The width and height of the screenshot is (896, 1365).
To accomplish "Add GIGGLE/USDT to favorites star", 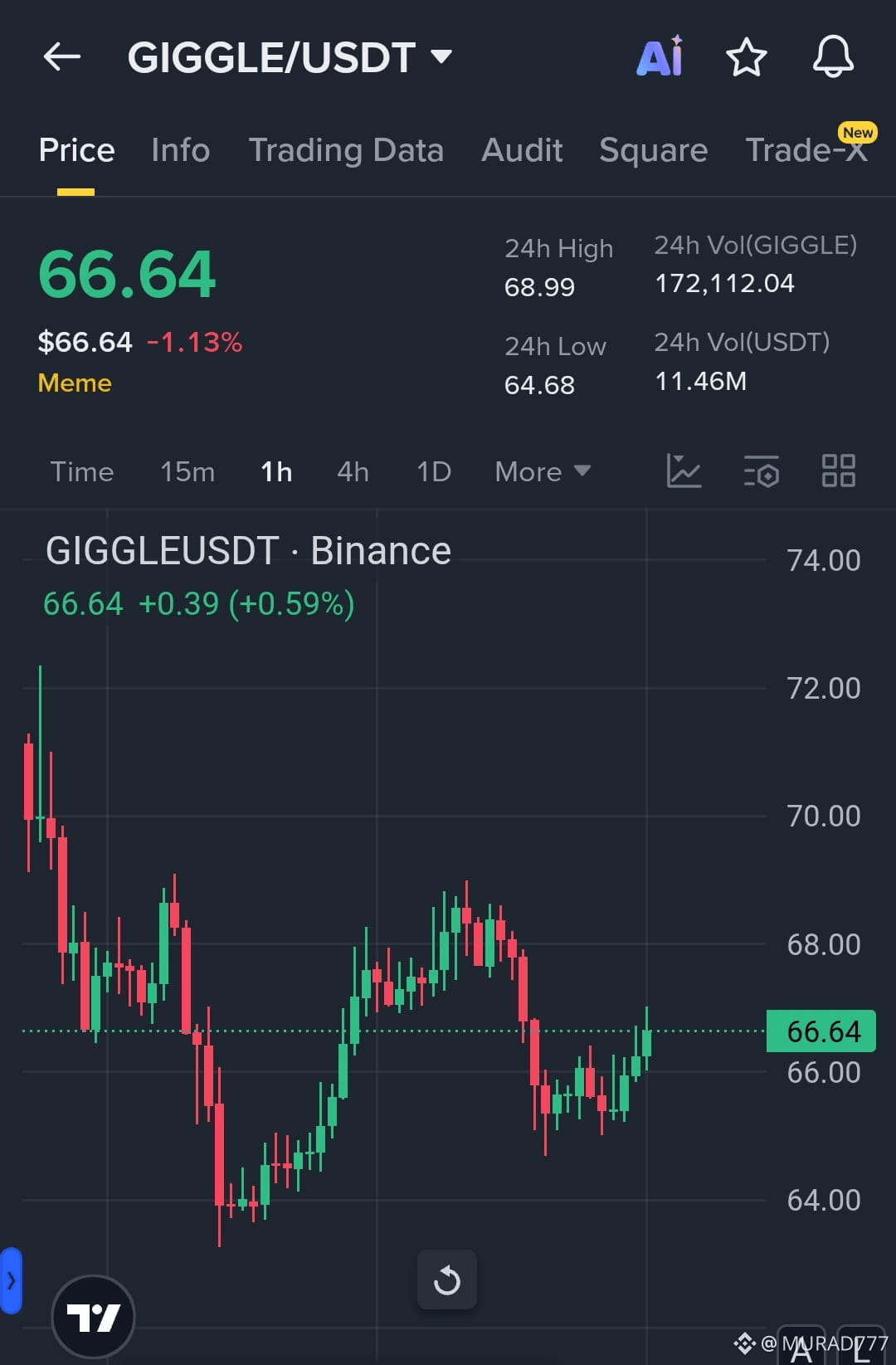I will click(x=747, y=57).
